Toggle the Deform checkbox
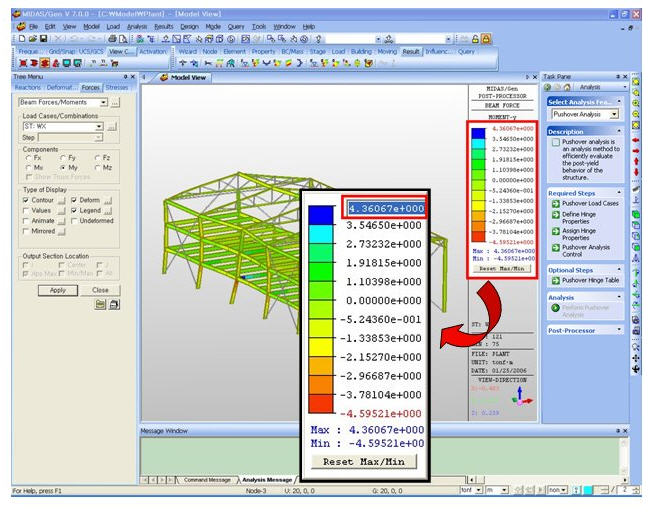 [x=74, y=200]
